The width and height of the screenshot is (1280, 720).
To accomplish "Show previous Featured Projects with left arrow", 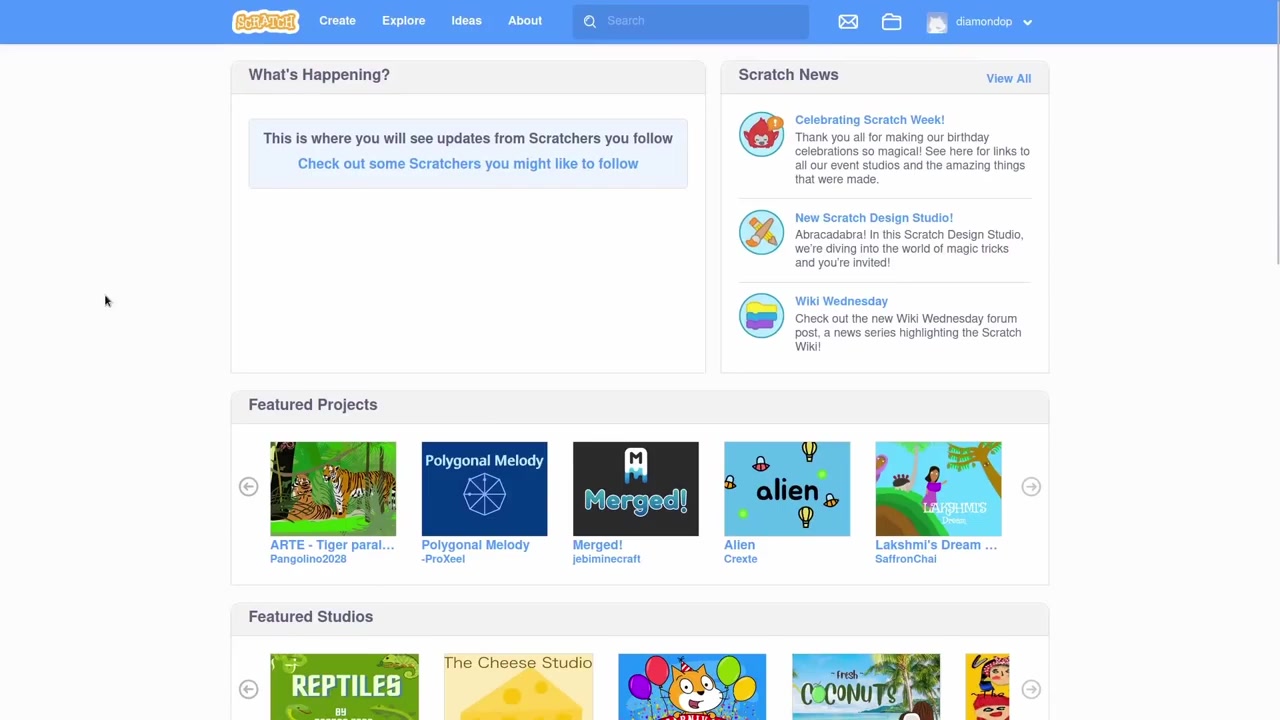I will 248,487.
